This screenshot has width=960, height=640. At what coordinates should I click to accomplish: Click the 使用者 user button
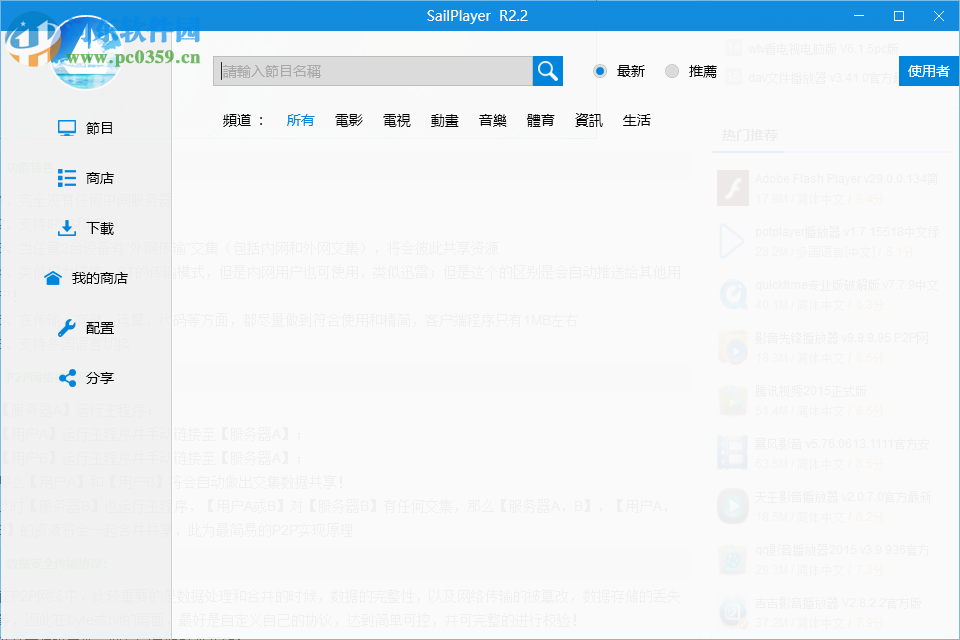[x=929, y=71]
